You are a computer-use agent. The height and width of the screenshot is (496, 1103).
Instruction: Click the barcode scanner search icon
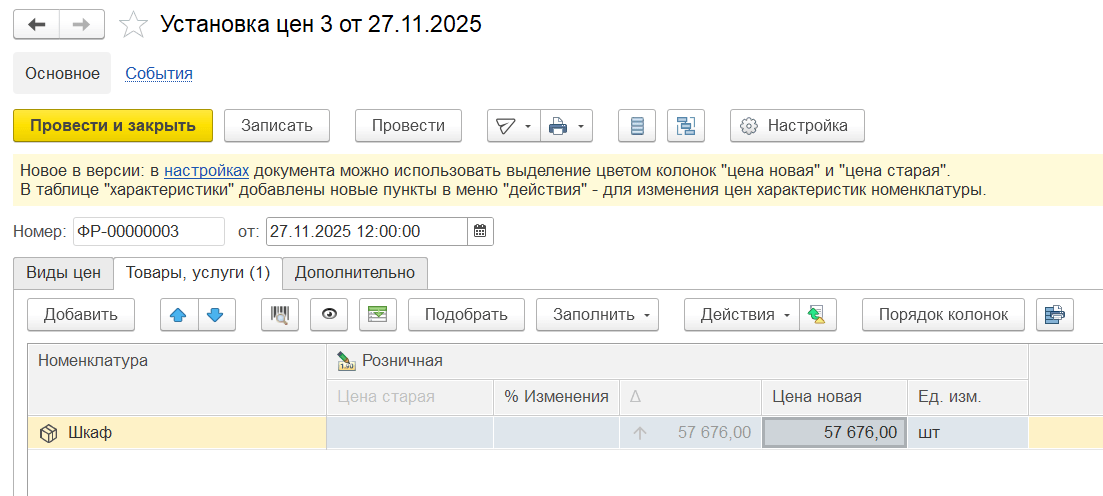(x=280, y=314)
